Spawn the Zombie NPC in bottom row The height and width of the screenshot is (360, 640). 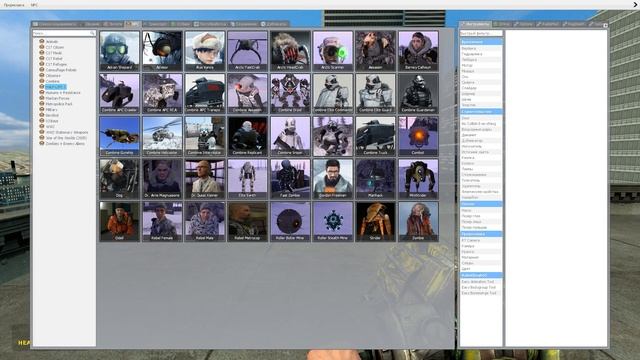pos(418,221)
